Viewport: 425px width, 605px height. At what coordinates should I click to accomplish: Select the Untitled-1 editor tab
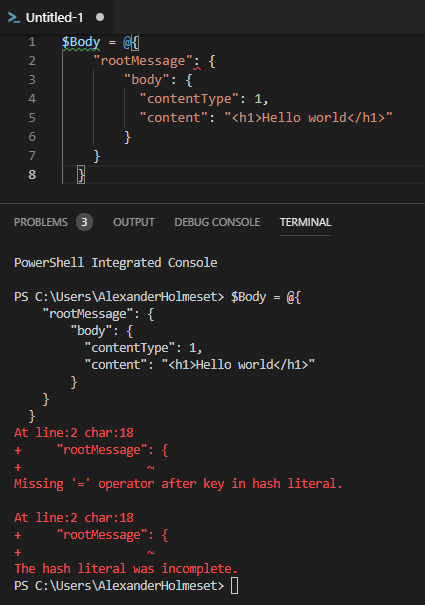[x=56, y=17]
